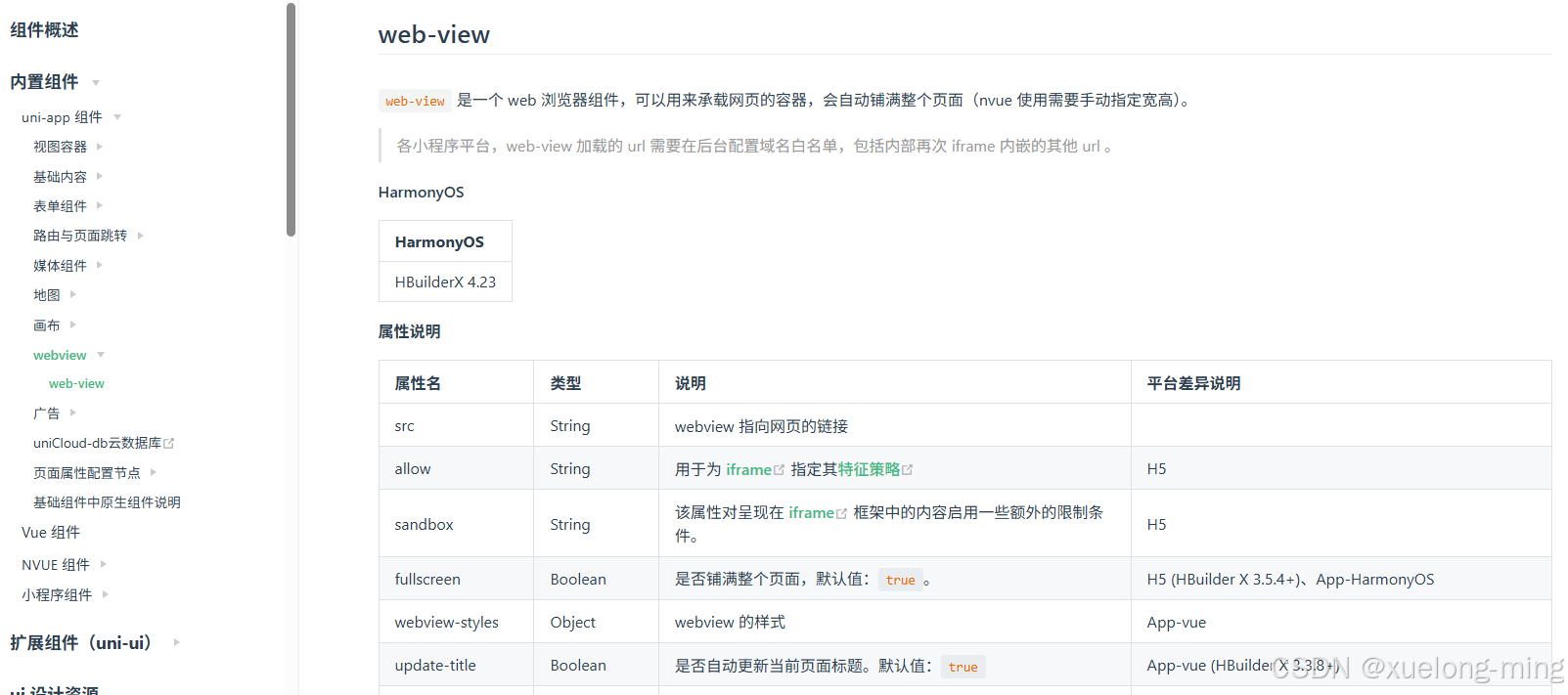This screenshot has width=1568, height=695.
Task: Click the sidebar vertical scrollbar thumb
Action: click(x=291, y=119)
